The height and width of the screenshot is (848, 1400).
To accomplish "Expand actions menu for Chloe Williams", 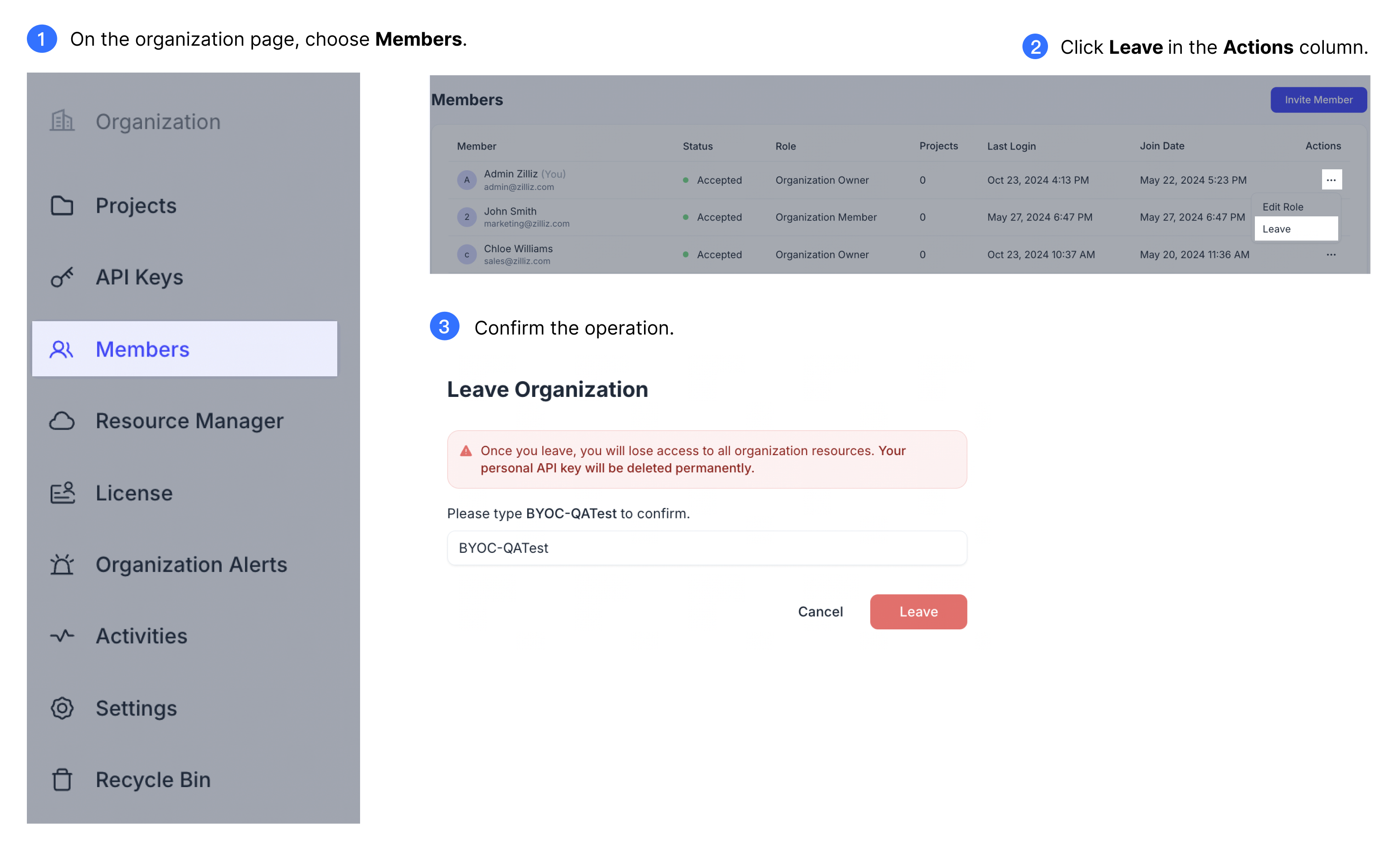I will tap(1331, 255).
